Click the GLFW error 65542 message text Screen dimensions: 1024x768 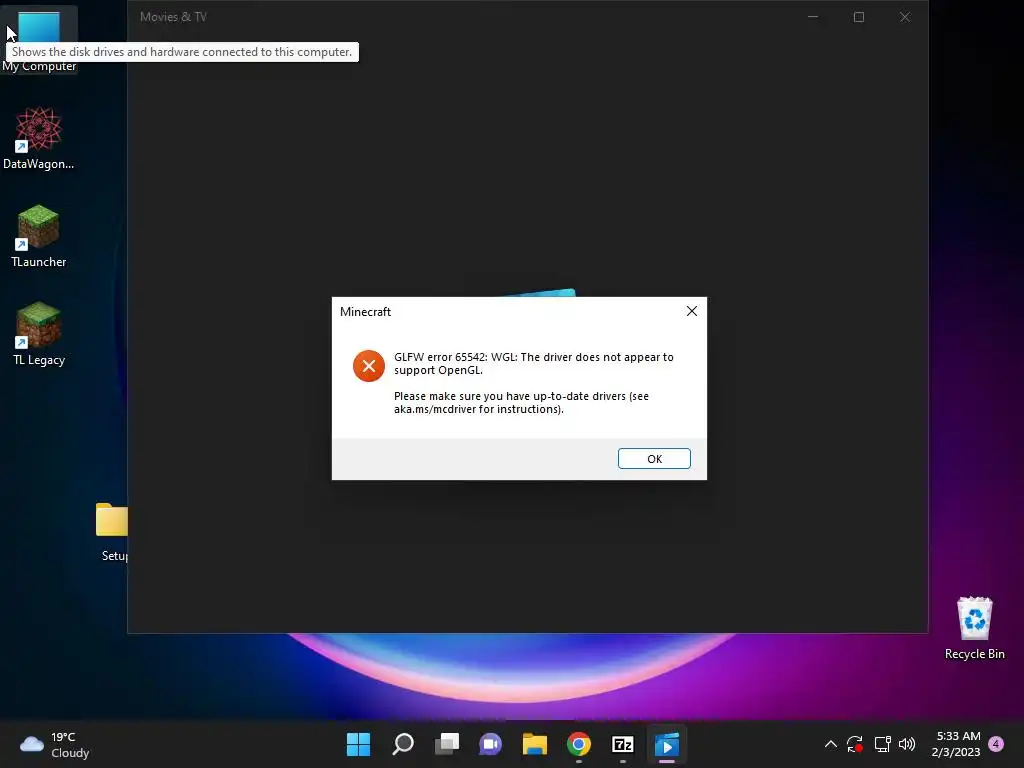click(x=534, y=364)
